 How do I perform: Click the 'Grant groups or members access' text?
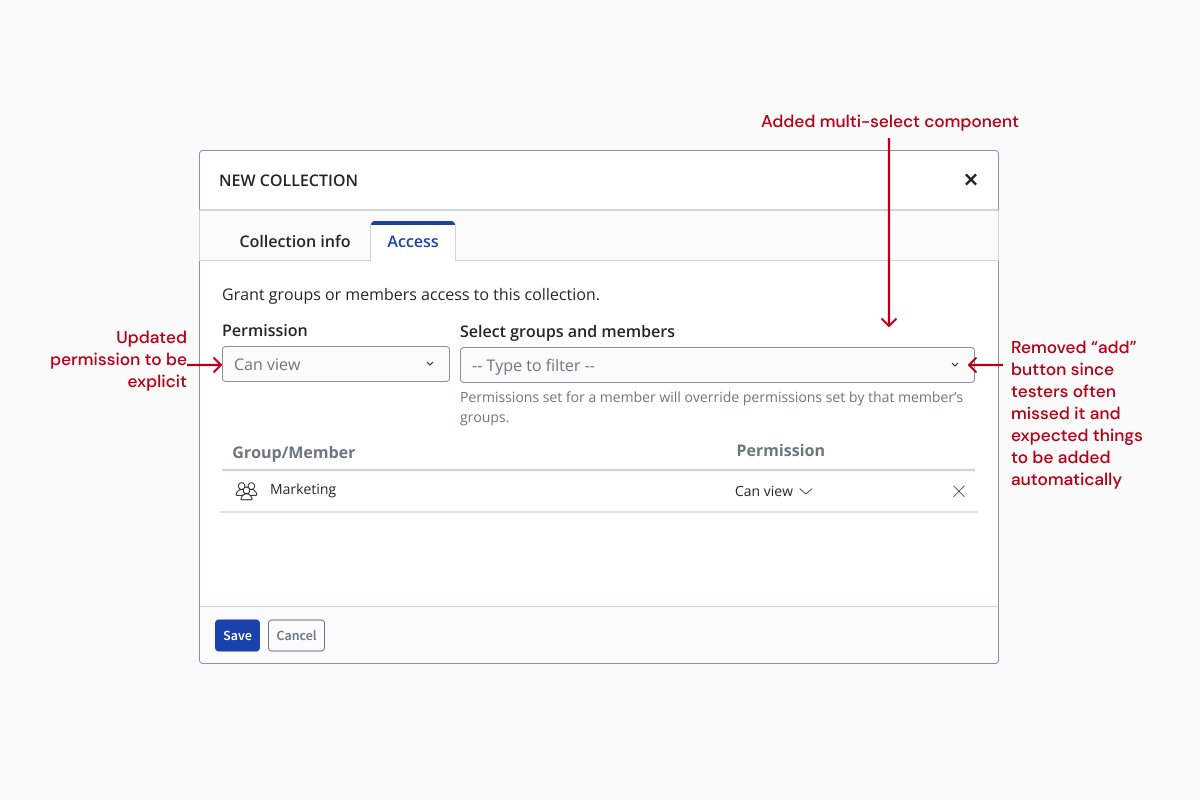[411, 295]
